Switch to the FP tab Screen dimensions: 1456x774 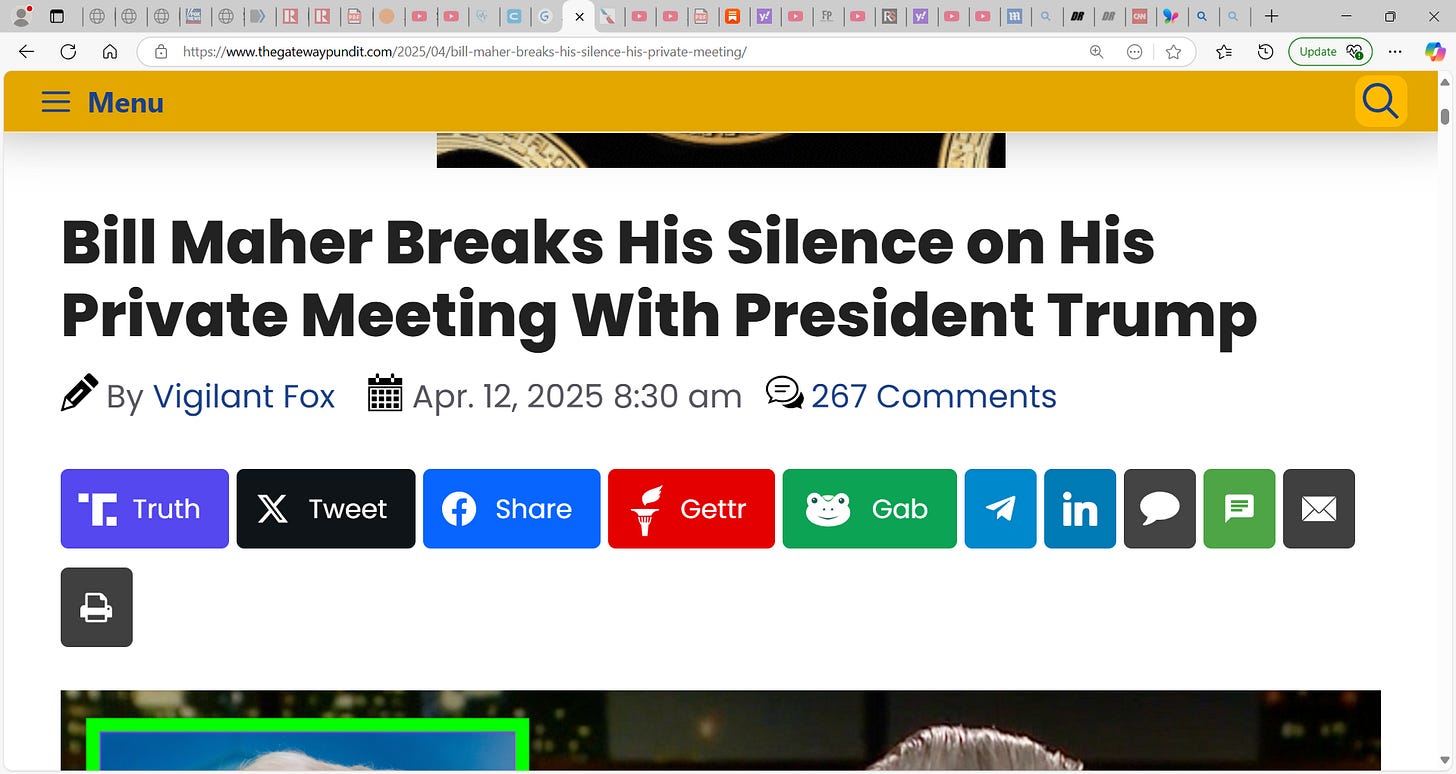(x=826, y=16)
